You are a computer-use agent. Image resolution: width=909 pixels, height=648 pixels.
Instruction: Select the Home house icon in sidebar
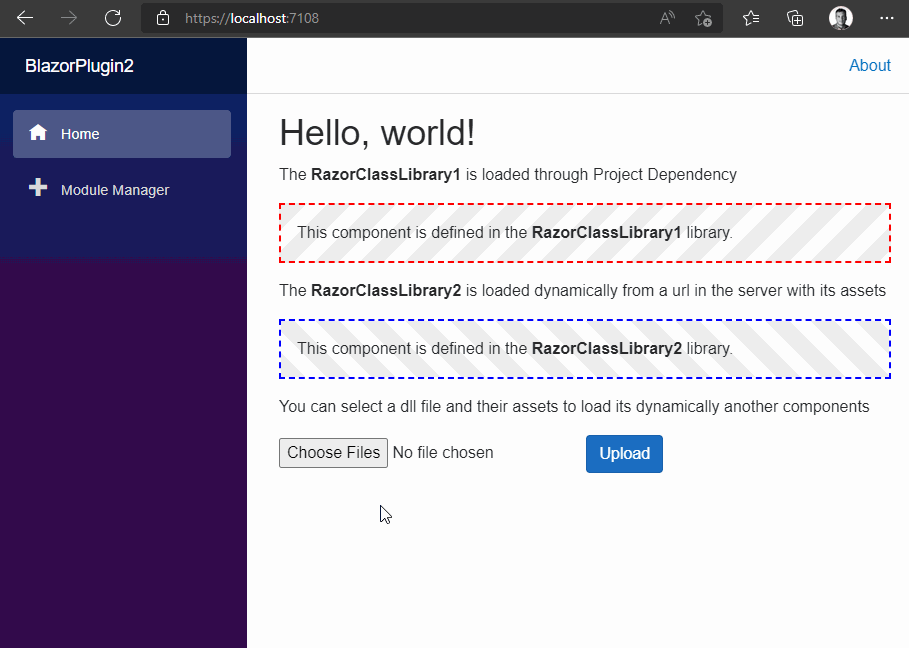tap(37, 132)
